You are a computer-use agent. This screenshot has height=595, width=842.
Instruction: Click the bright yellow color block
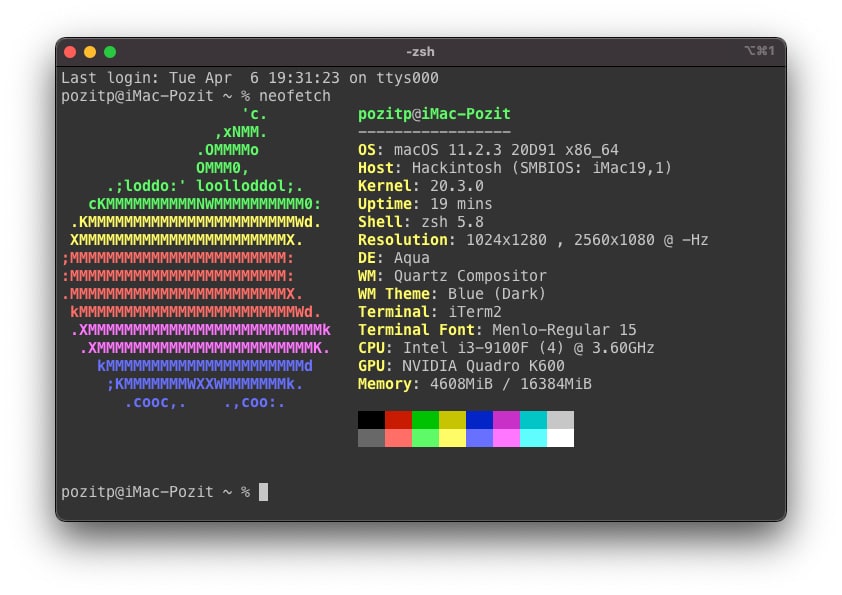pos(453,438)
